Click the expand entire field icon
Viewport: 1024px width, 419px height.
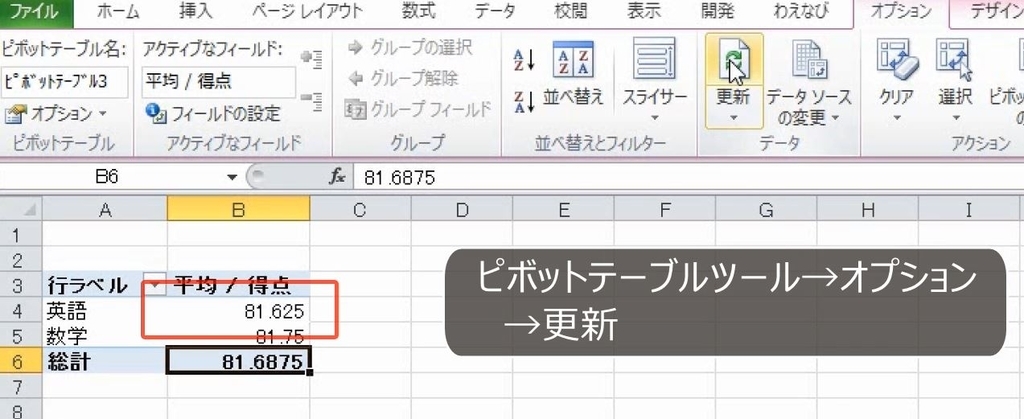[311, 59]
